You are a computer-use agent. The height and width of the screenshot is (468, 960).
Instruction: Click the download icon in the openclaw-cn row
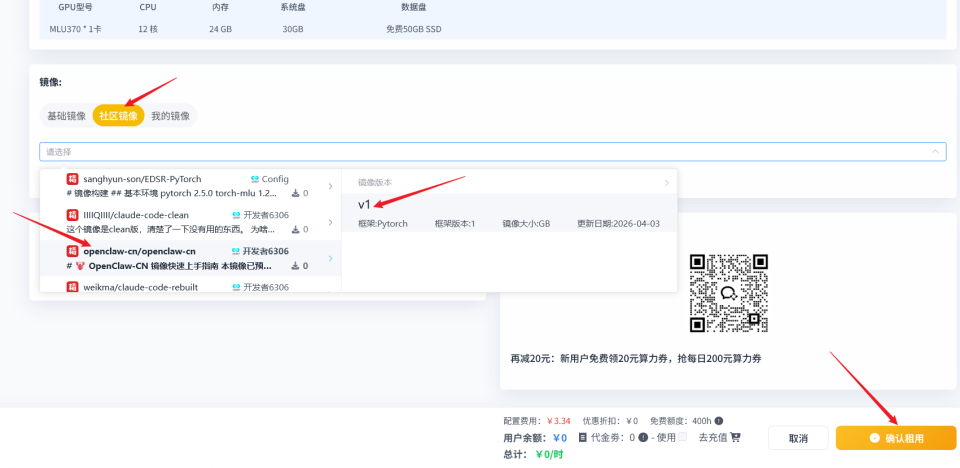pos(296,266)
